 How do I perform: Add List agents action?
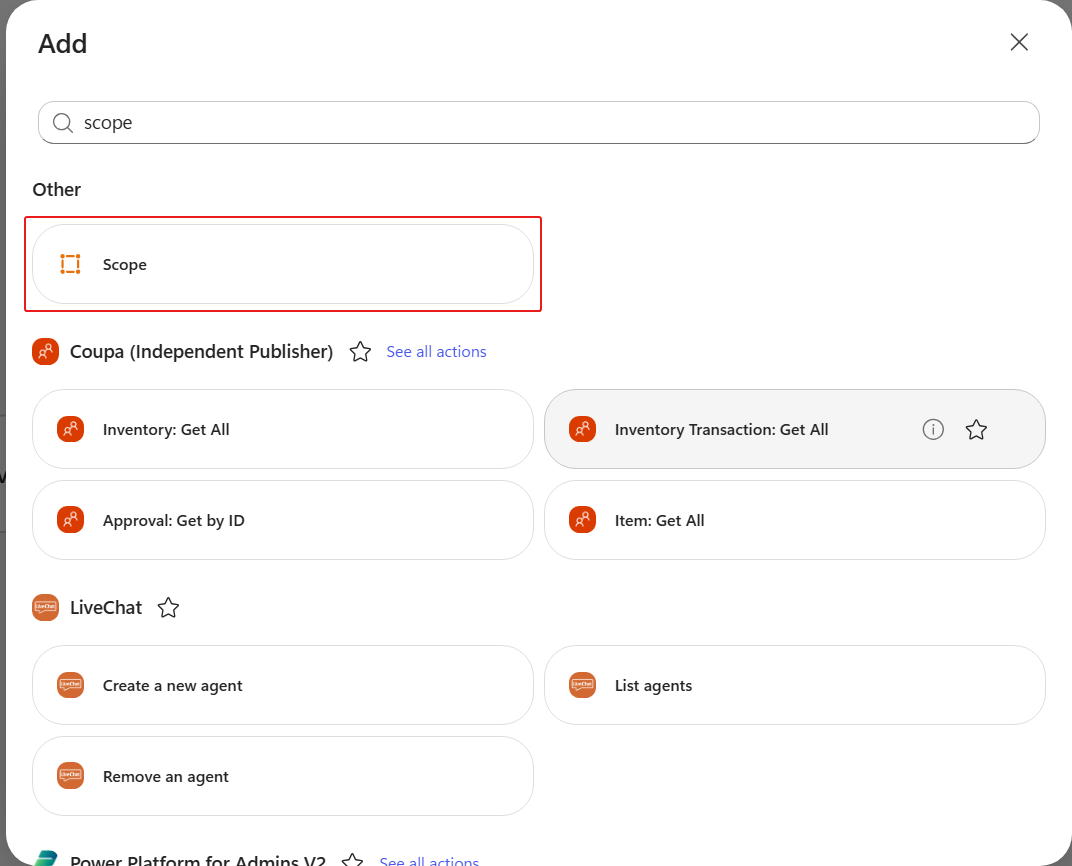pos(794,685)
